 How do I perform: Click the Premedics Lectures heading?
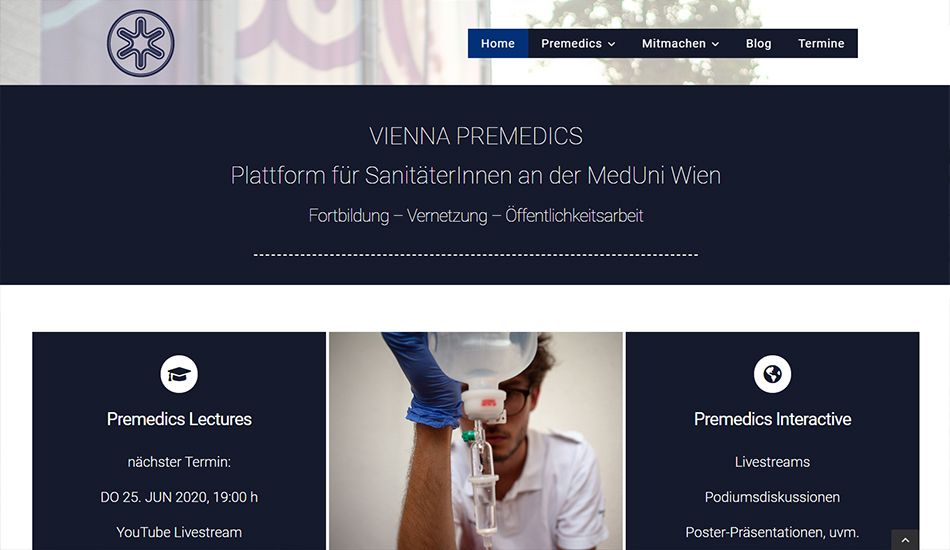point(179,419)
